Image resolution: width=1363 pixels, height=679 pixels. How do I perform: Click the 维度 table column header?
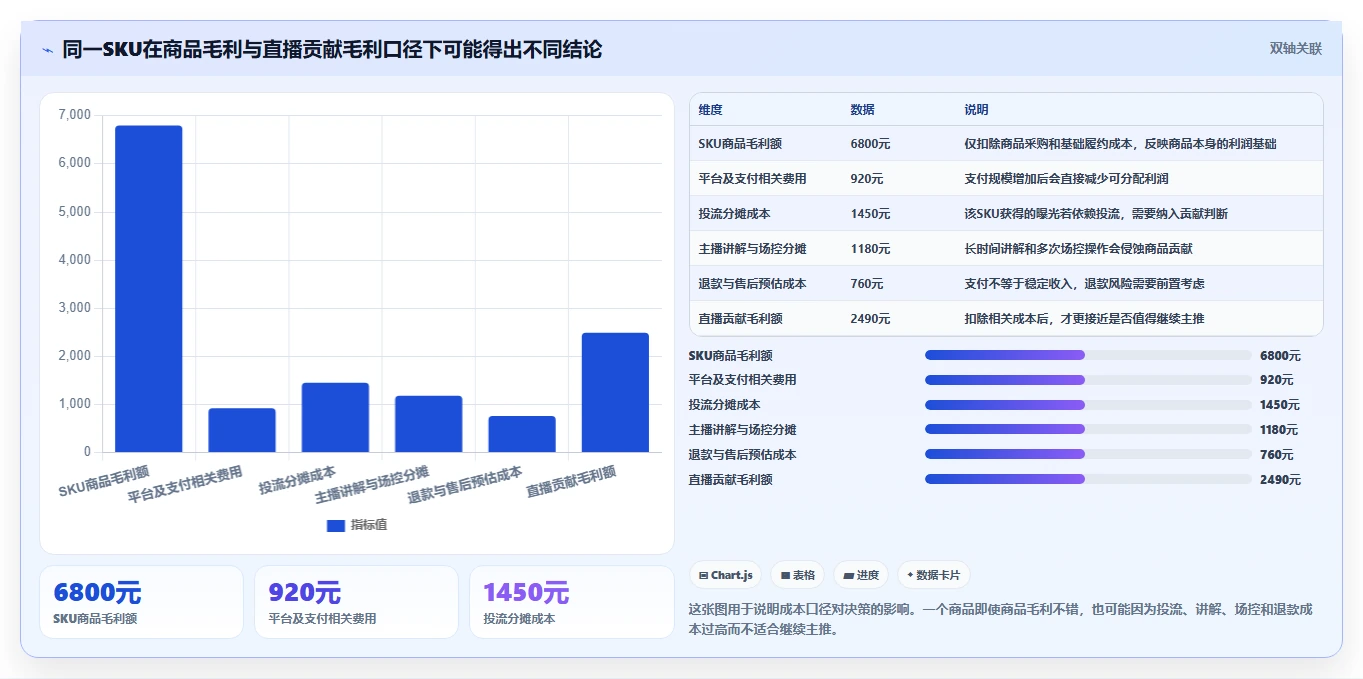coord(711,109)
